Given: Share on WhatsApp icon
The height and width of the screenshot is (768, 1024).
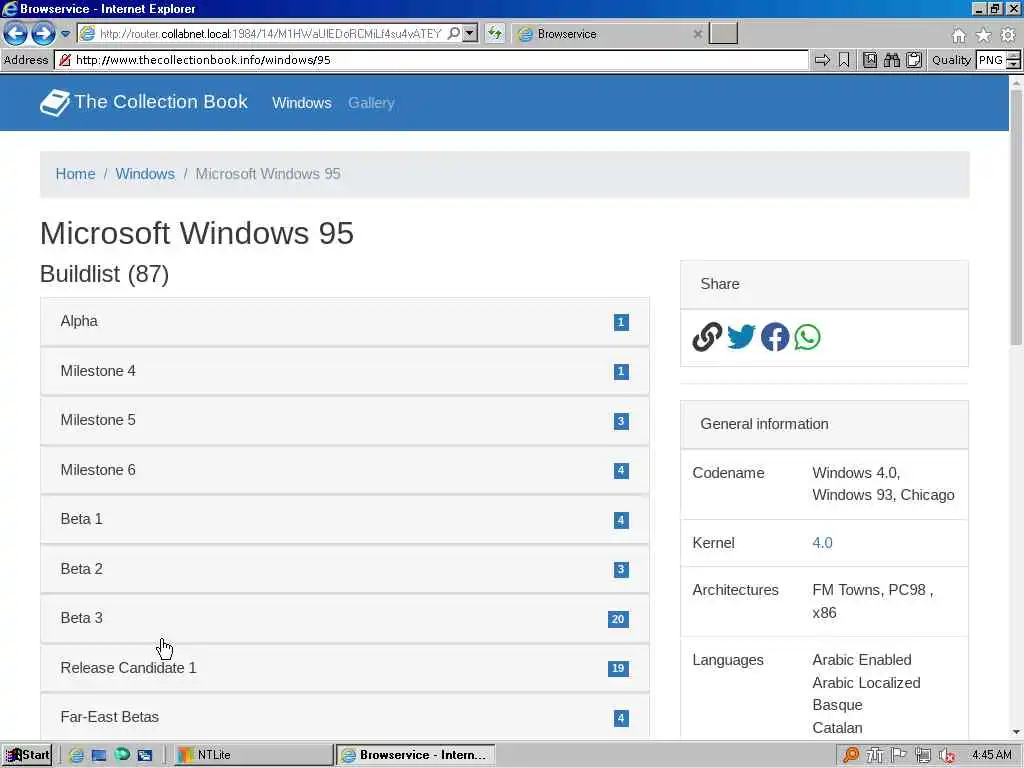Looking at the screenshot, I should click(808, 337).
